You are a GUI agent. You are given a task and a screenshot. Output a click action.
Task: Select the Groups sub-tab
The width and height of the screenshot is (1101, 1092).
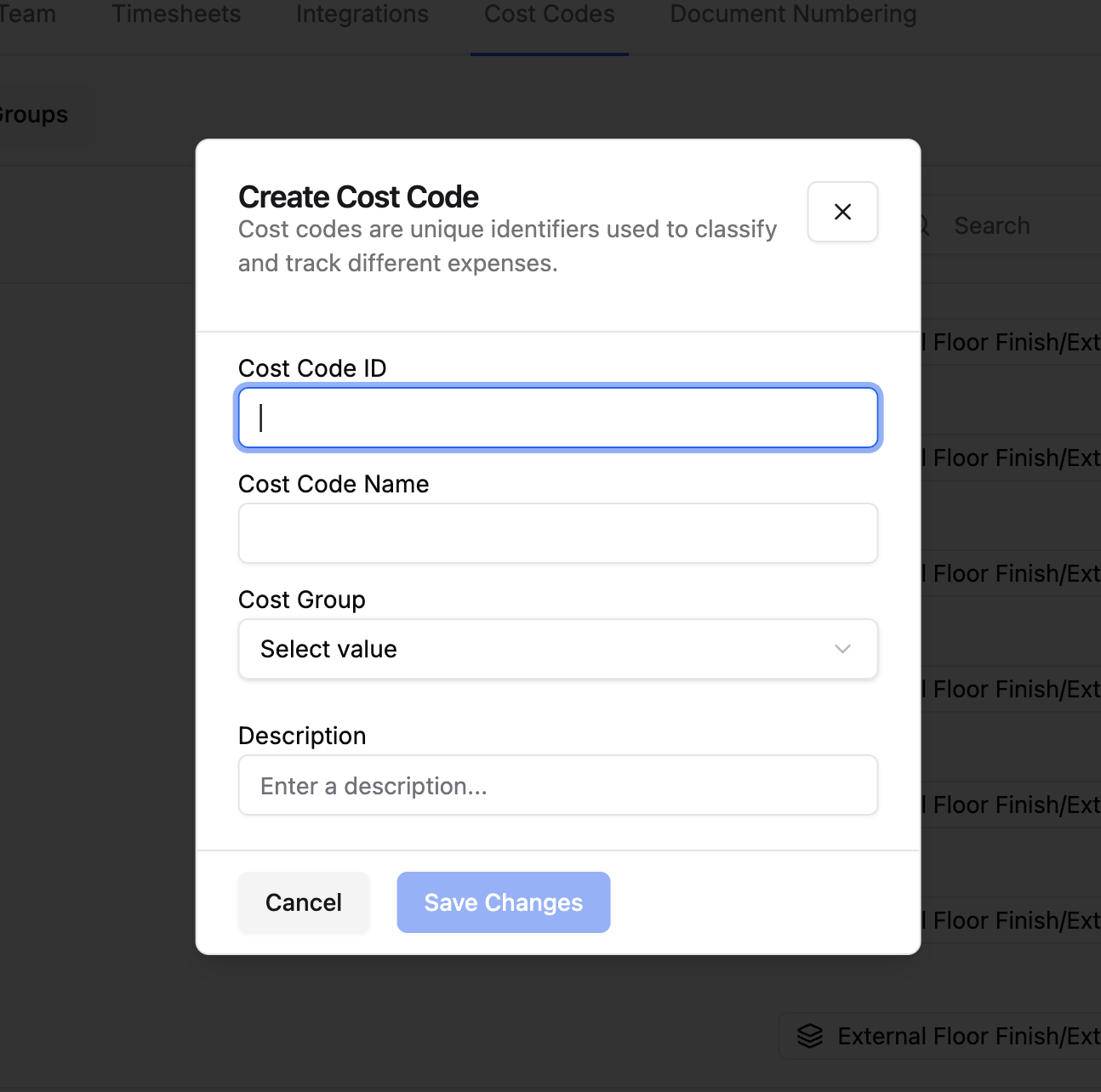(34, 115)
